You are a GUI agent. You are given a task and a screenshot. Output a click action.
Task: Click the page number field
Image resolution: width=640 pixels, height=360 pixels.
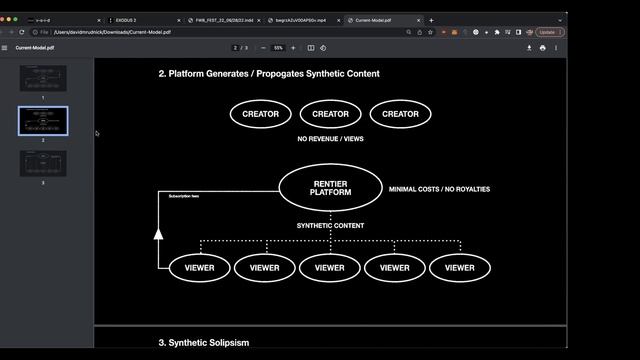tap(235, 48)
